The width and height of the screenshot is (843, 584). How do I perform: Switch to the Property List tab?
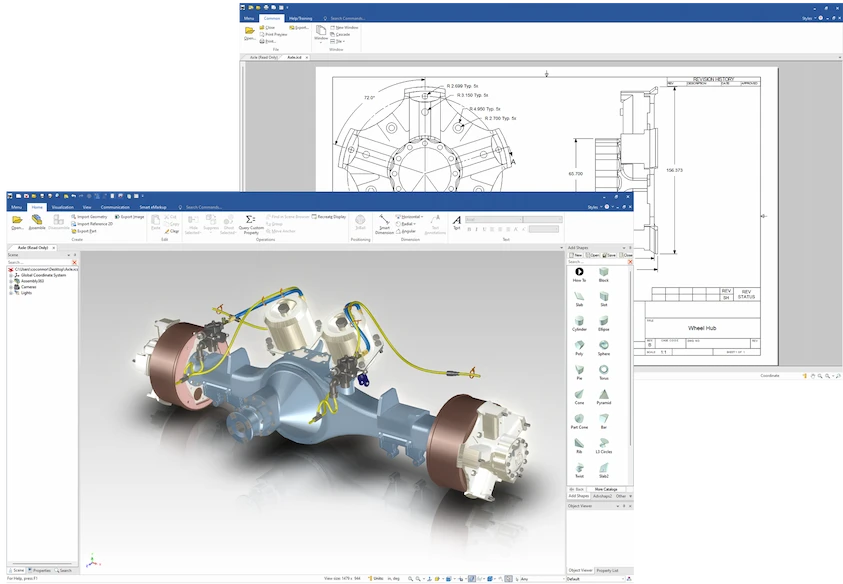tap(607, 570)
